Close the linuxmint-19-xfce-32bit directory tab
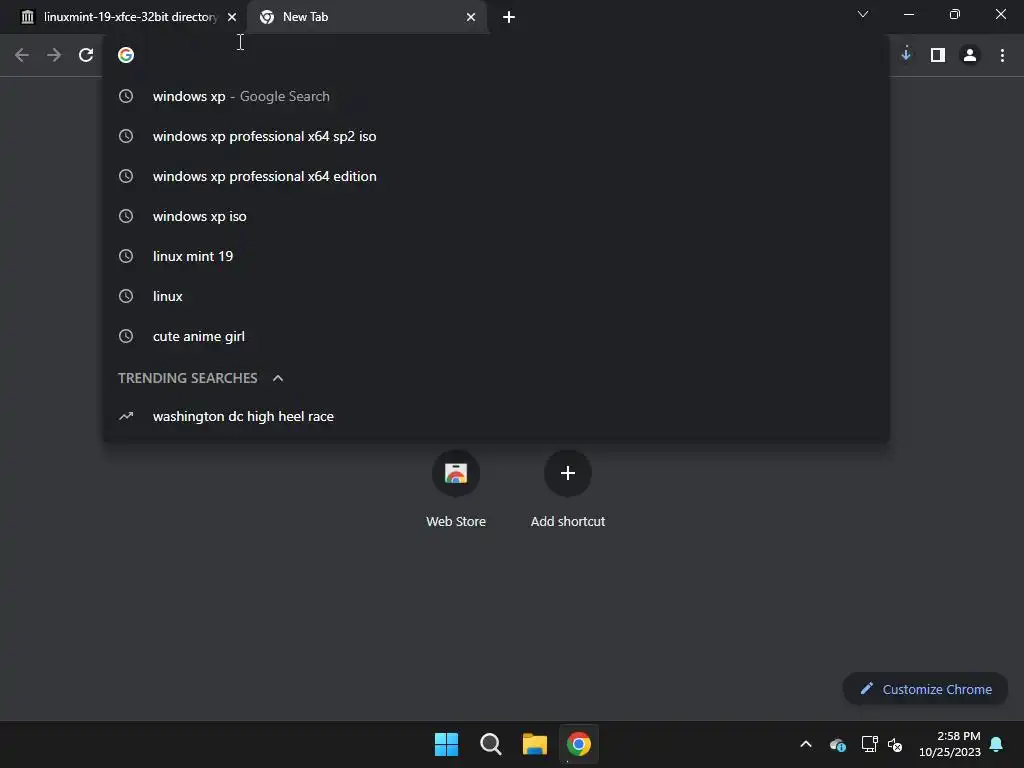The height and width of the screenshot is (768, 1024). 232,17
